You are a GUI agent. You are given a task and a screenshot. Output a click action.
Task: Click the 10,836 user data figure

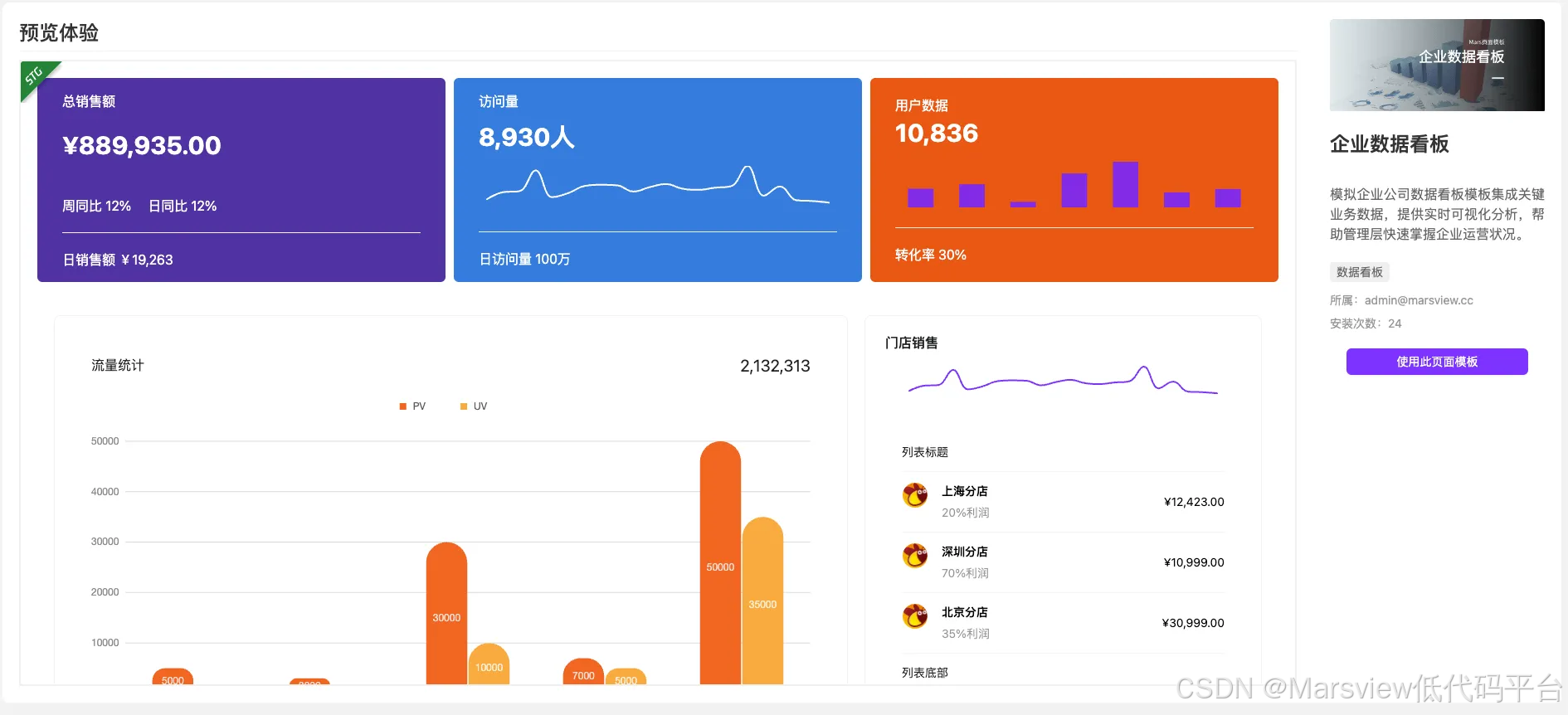click(937, 133)
